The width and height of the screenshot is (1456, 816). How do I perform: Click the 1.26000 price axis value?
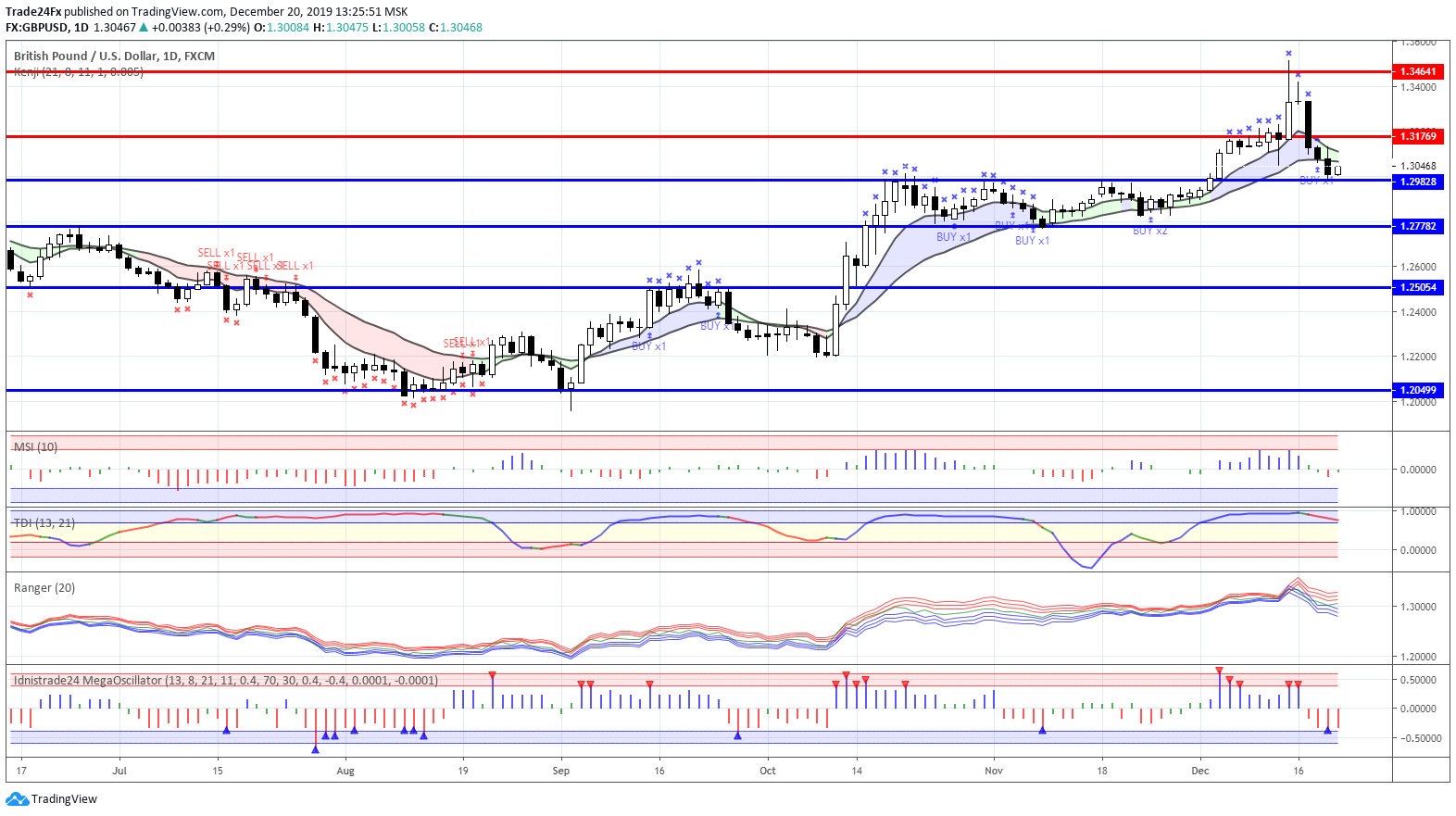(1418, 267)
